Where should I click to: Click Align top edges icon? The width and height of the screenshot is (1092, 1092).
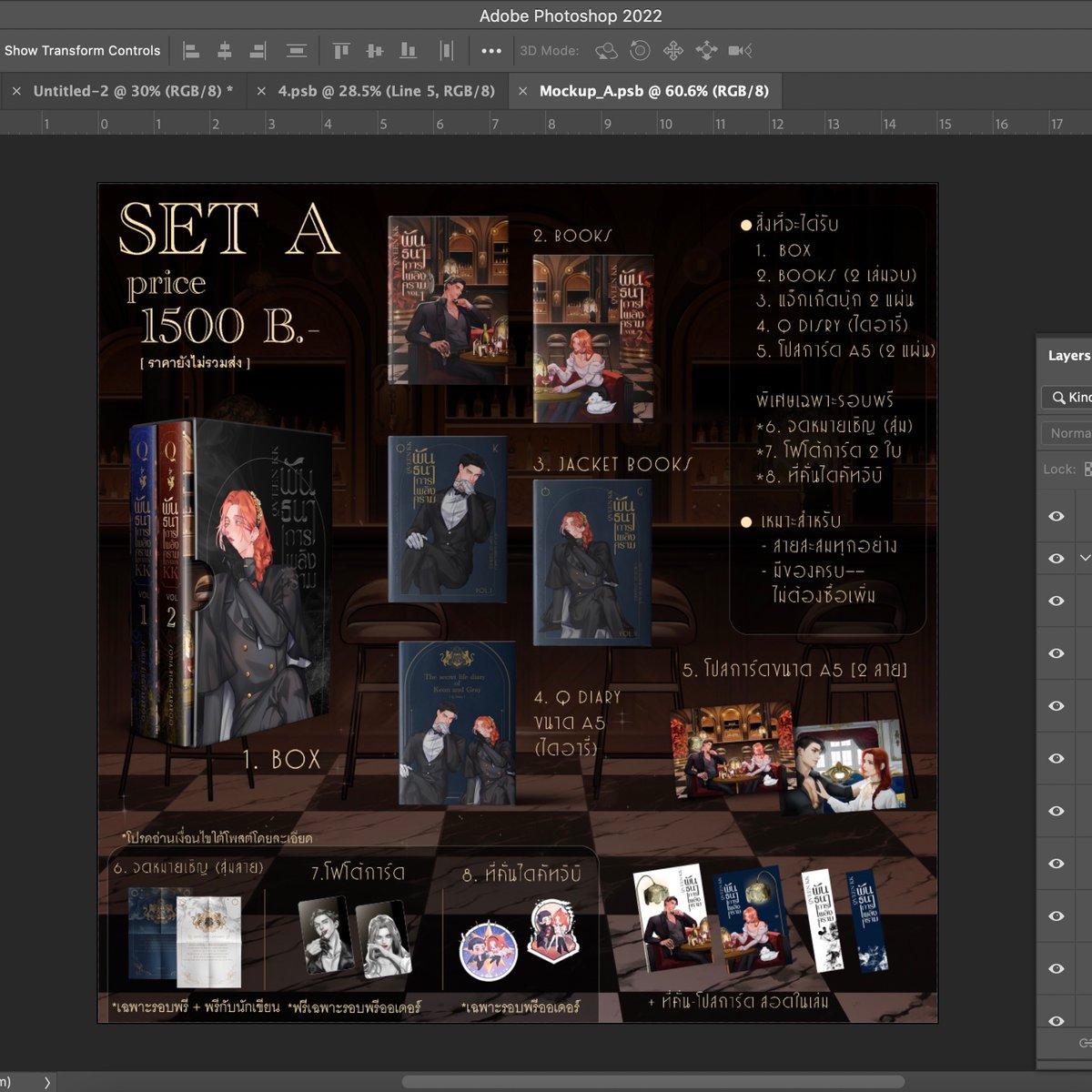pos(341,51)
